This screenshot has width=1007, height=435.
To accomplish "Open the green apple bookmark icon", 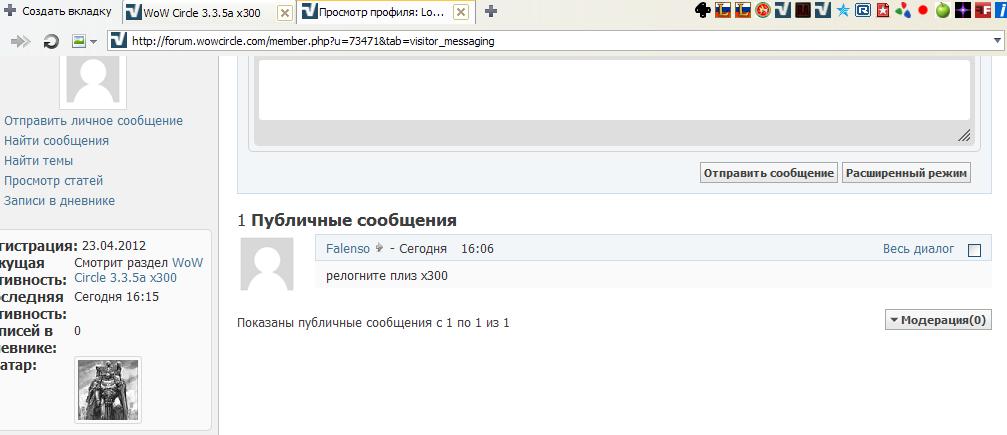I will (x=941, y=11).
